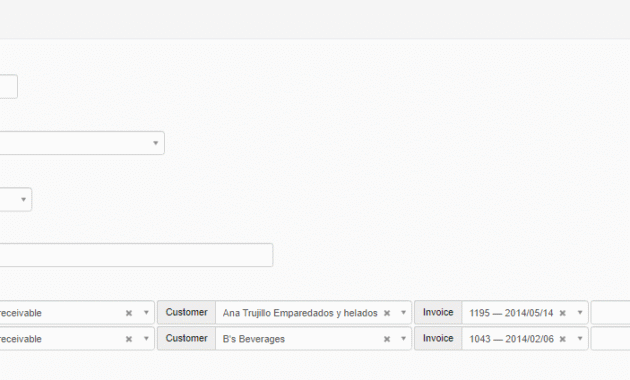630x380 pixels.
Task: Expand invoice 1195 dropdown arrow
Action: 580,313
